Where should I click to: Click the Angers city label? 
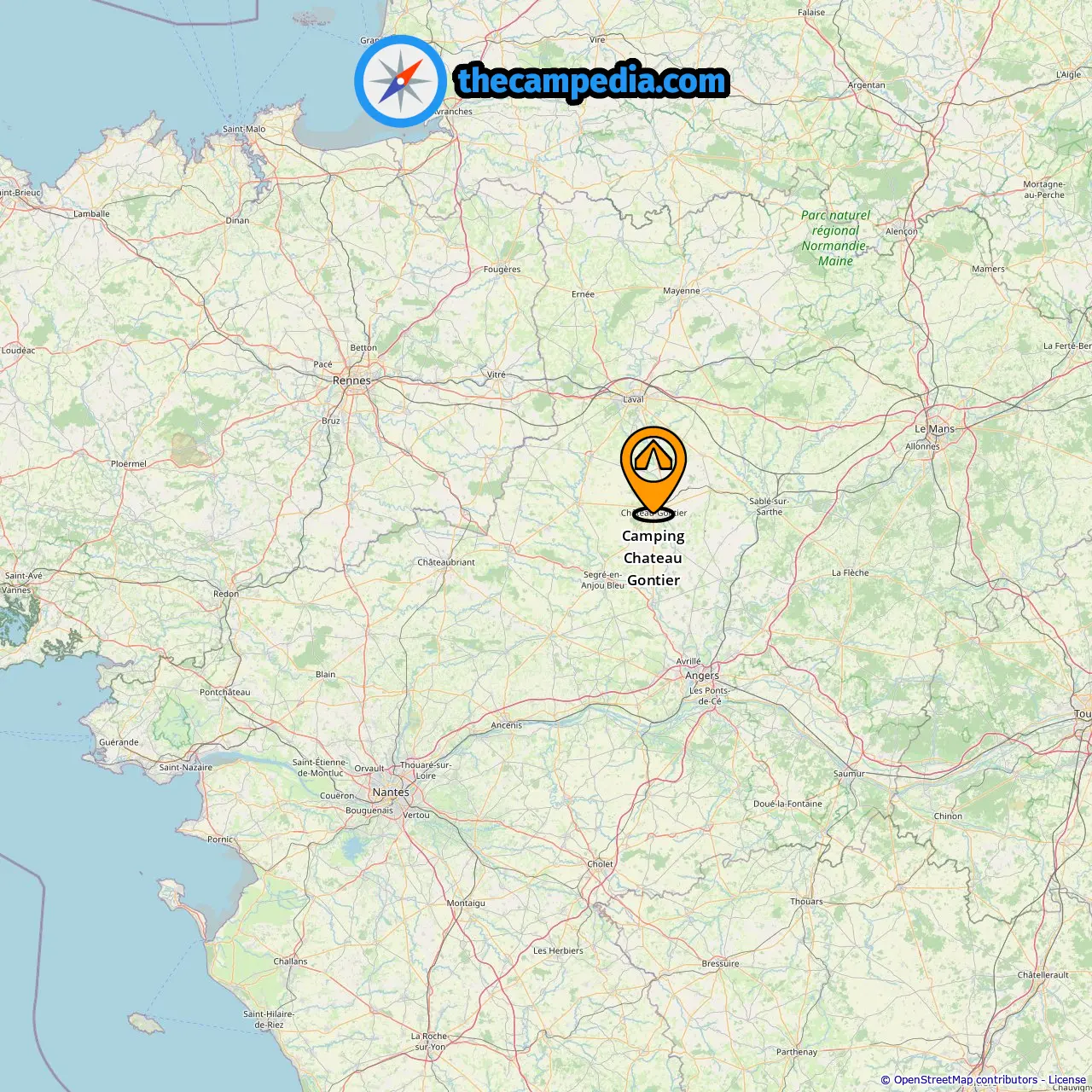[x=702, y=676]
